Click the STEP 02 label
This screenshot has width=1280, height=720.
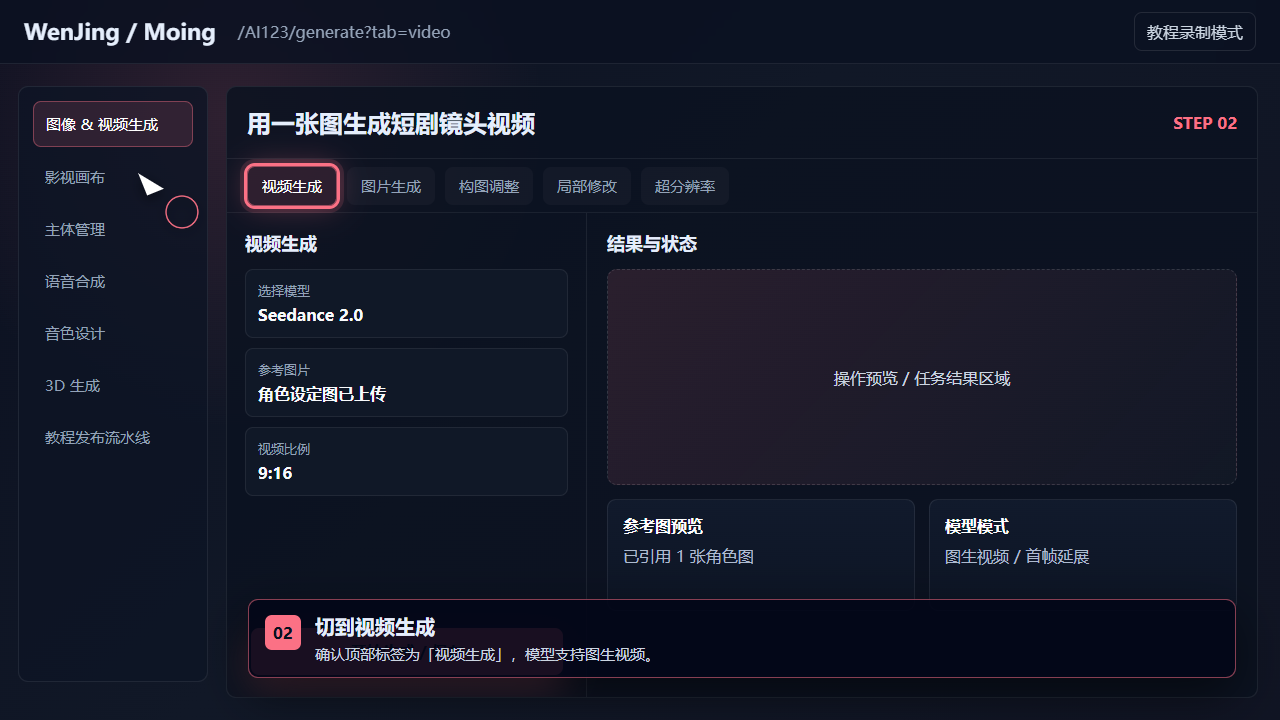click(x=1205, y=123)
